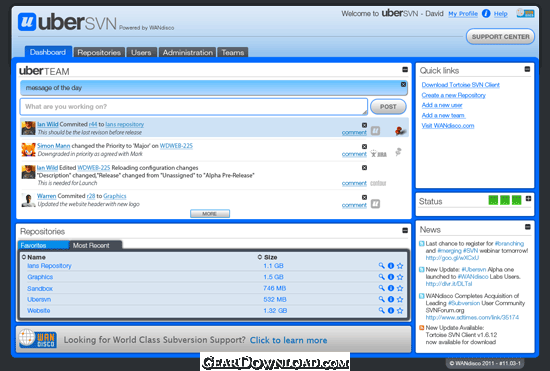
Task: Click the icon right of Help link
Action: pyautogui.click(x=525, y=13)
